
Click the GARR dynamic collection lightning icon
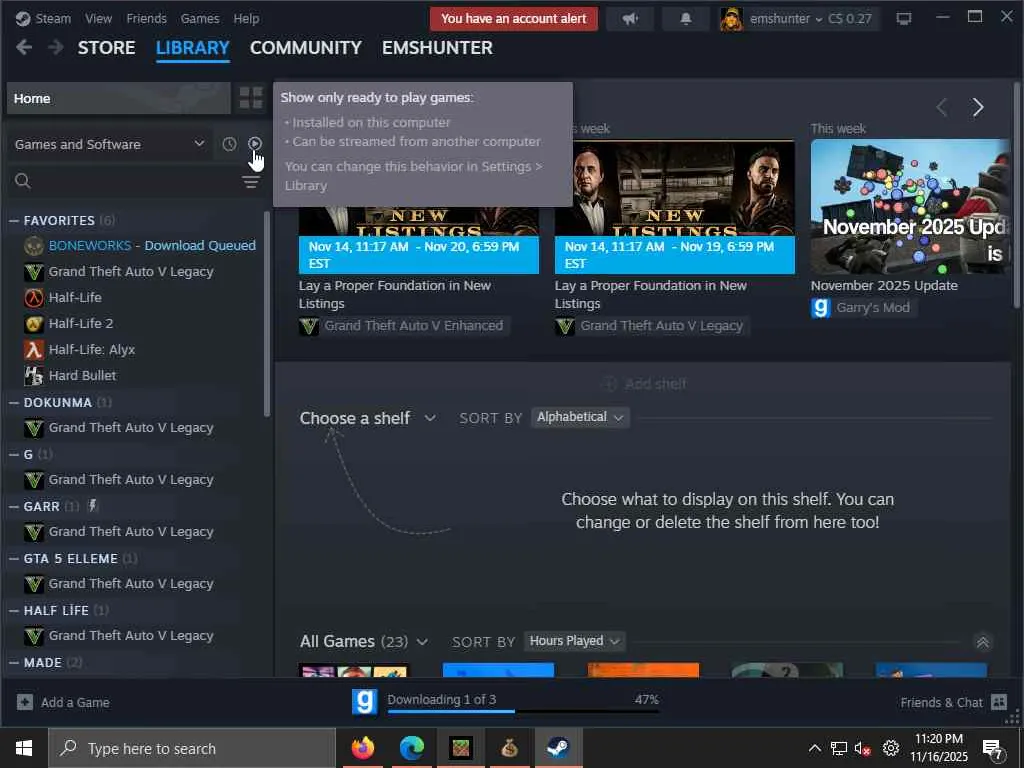pyautogui.click(x=93, y=505)
